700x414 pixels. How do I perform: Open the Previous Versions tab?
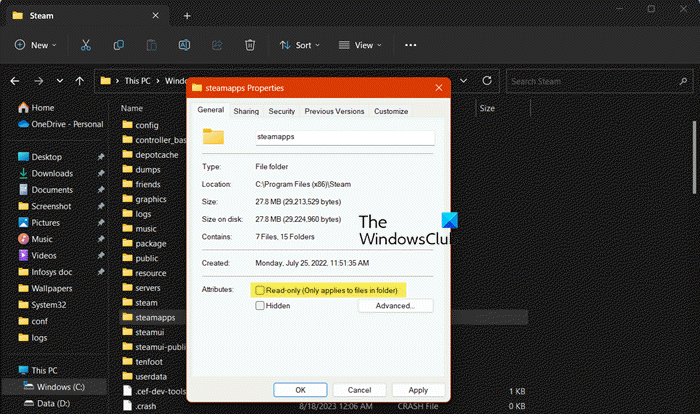pos(334,111)
